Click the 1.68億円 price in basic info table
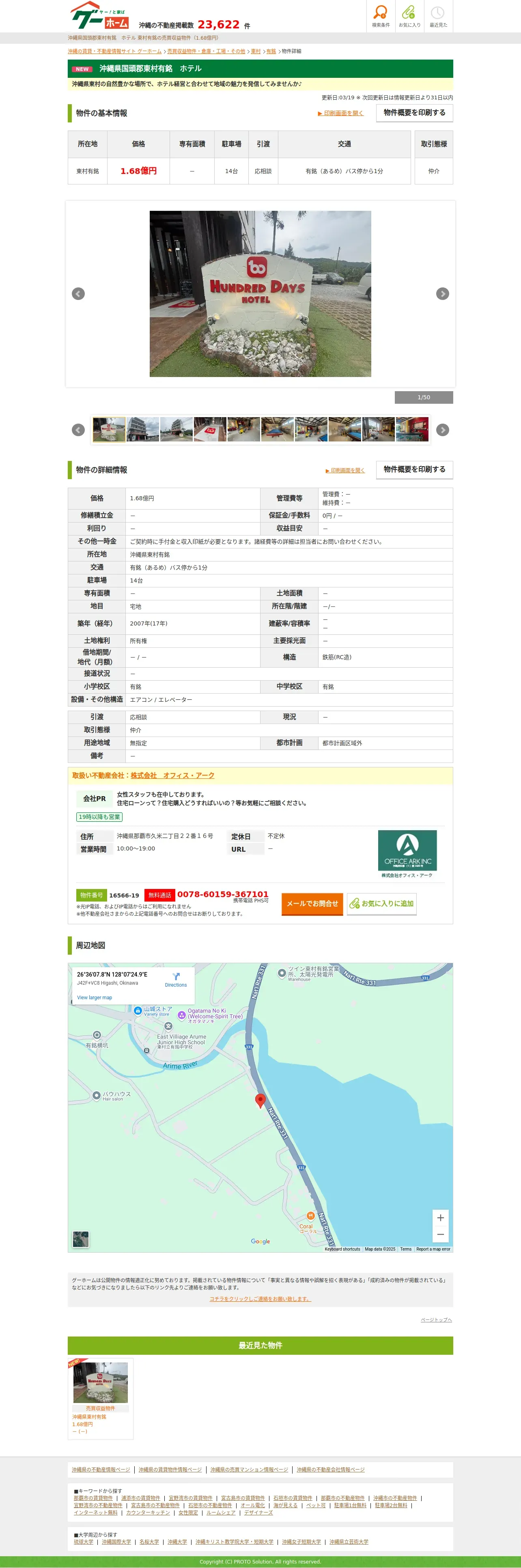This screenshot has height=1568, width=521. pyautogui.click(x=138, y=171)
